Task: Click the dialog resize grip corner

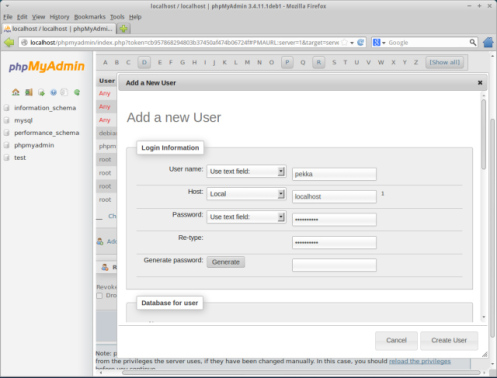Action: click(x=484, y=355)
